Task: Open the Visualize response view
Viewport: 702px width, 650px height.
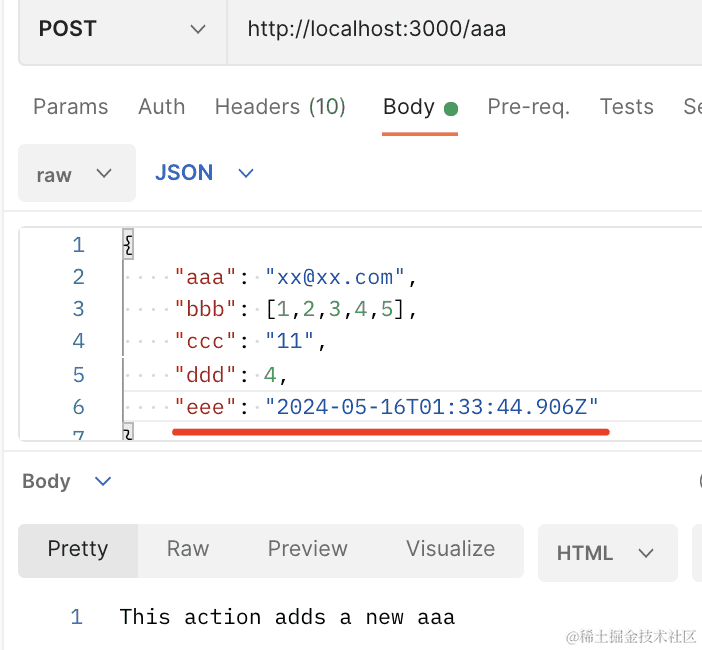Action: click(450, 549)
